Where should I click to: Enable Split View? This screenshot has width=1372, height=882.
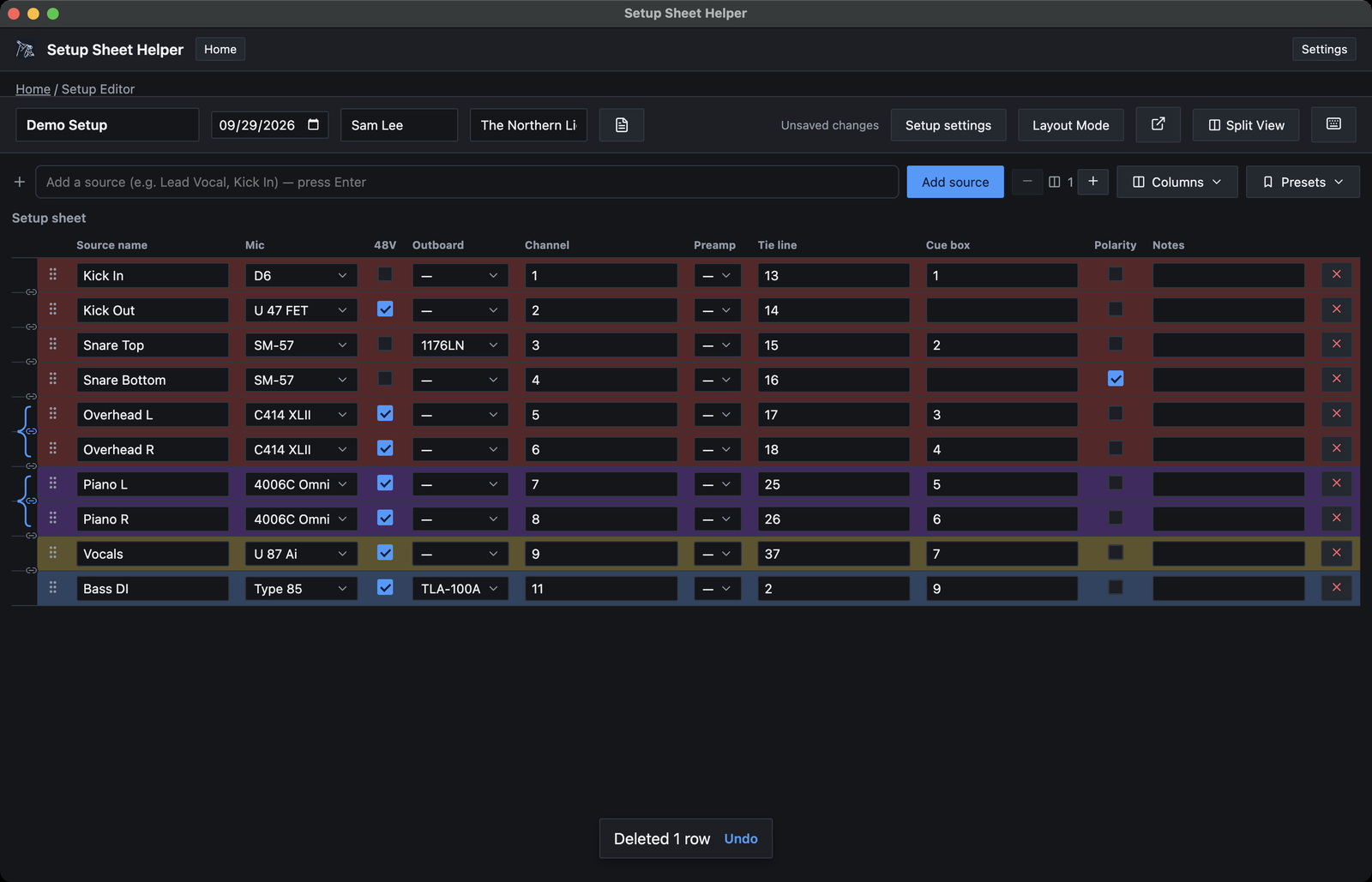[1246, 125]
